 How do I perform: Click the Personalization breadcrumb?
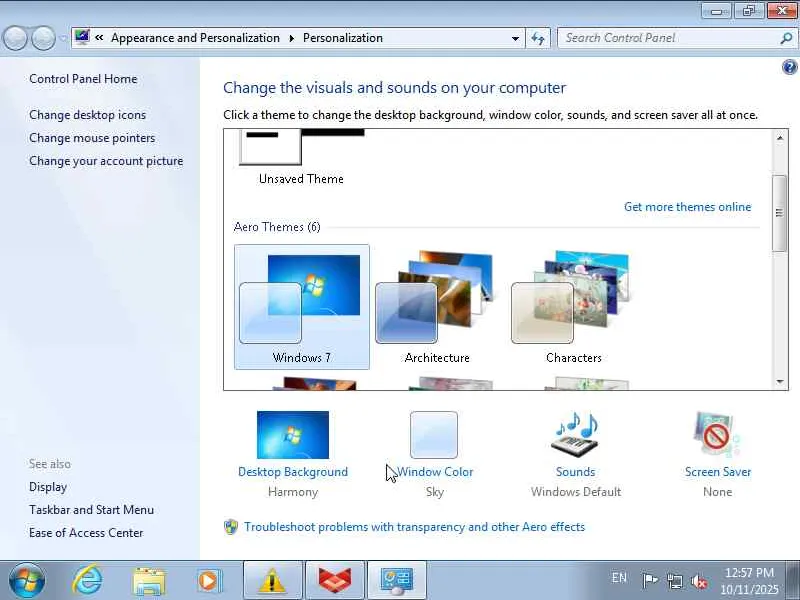pos(343,38)
